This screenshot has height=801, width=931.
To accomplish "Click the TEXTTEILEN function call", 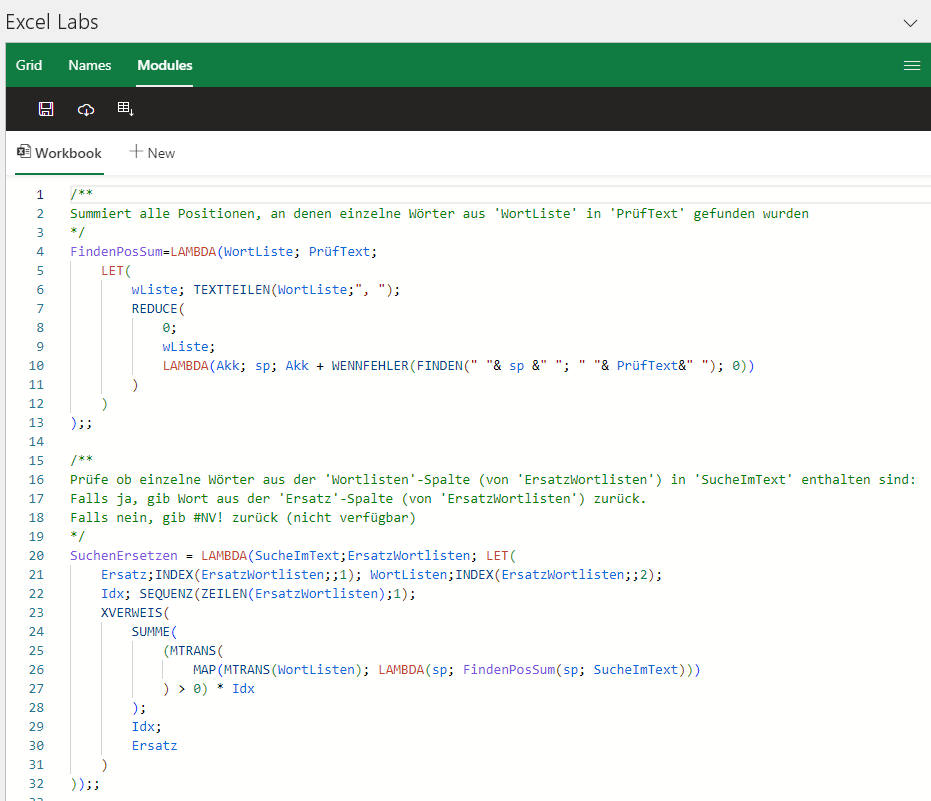I will (232, 290).
